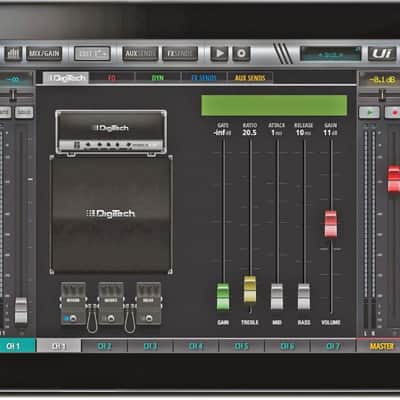Switch to the DYN tab
400x400 pixels.
158,78
